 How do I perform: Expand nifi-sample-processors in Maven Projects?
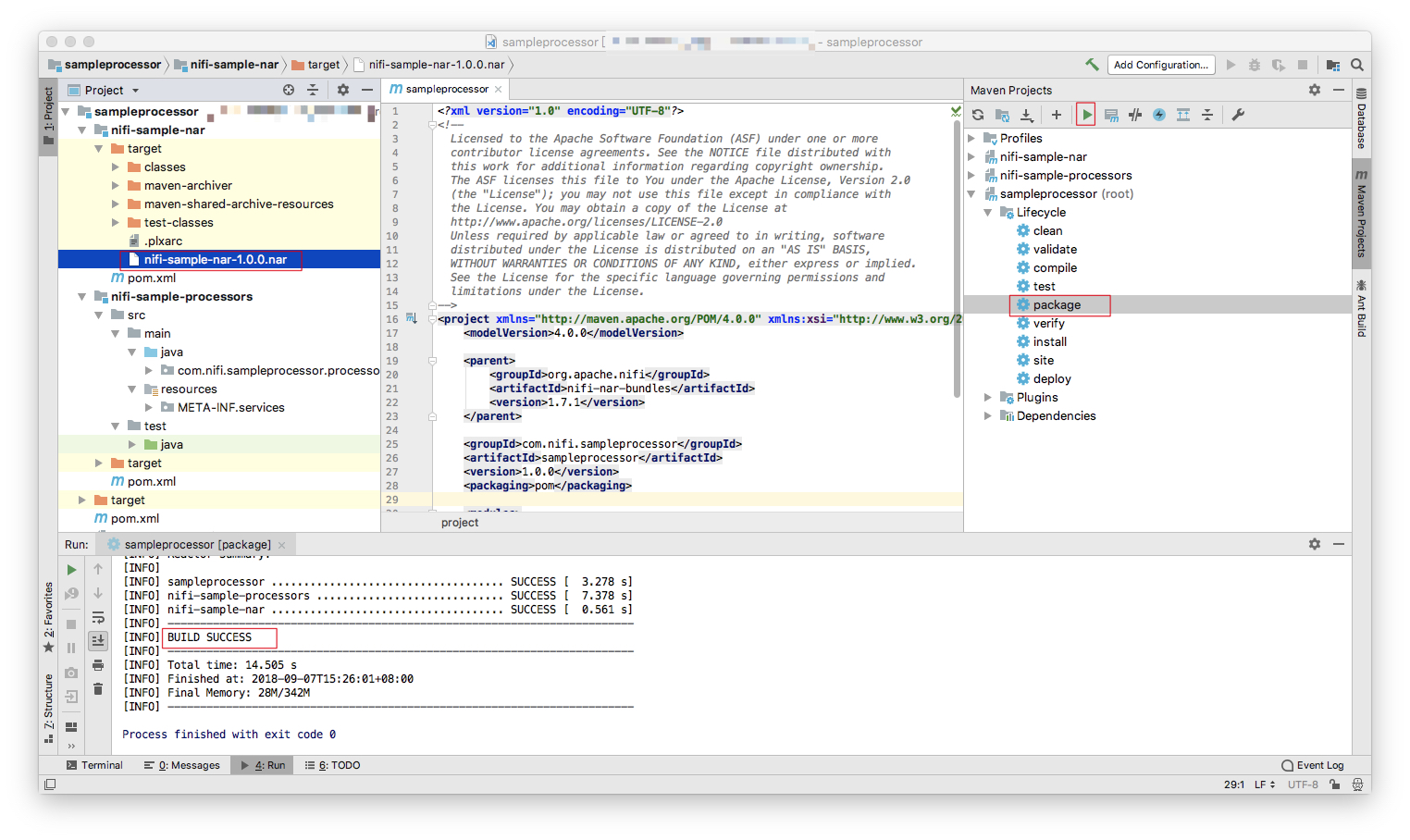coord(971,175)
